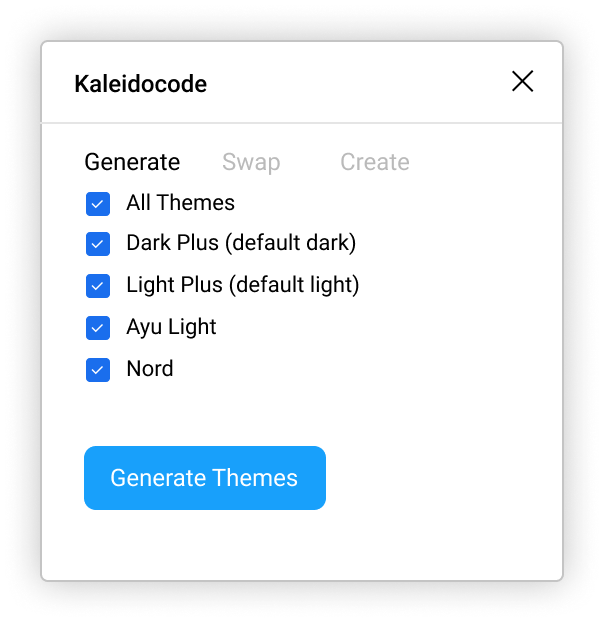Screen dimensions: 604x622
Task: Disable the Light Plus (default light) checkbox
Action: (x=98, y=286)
